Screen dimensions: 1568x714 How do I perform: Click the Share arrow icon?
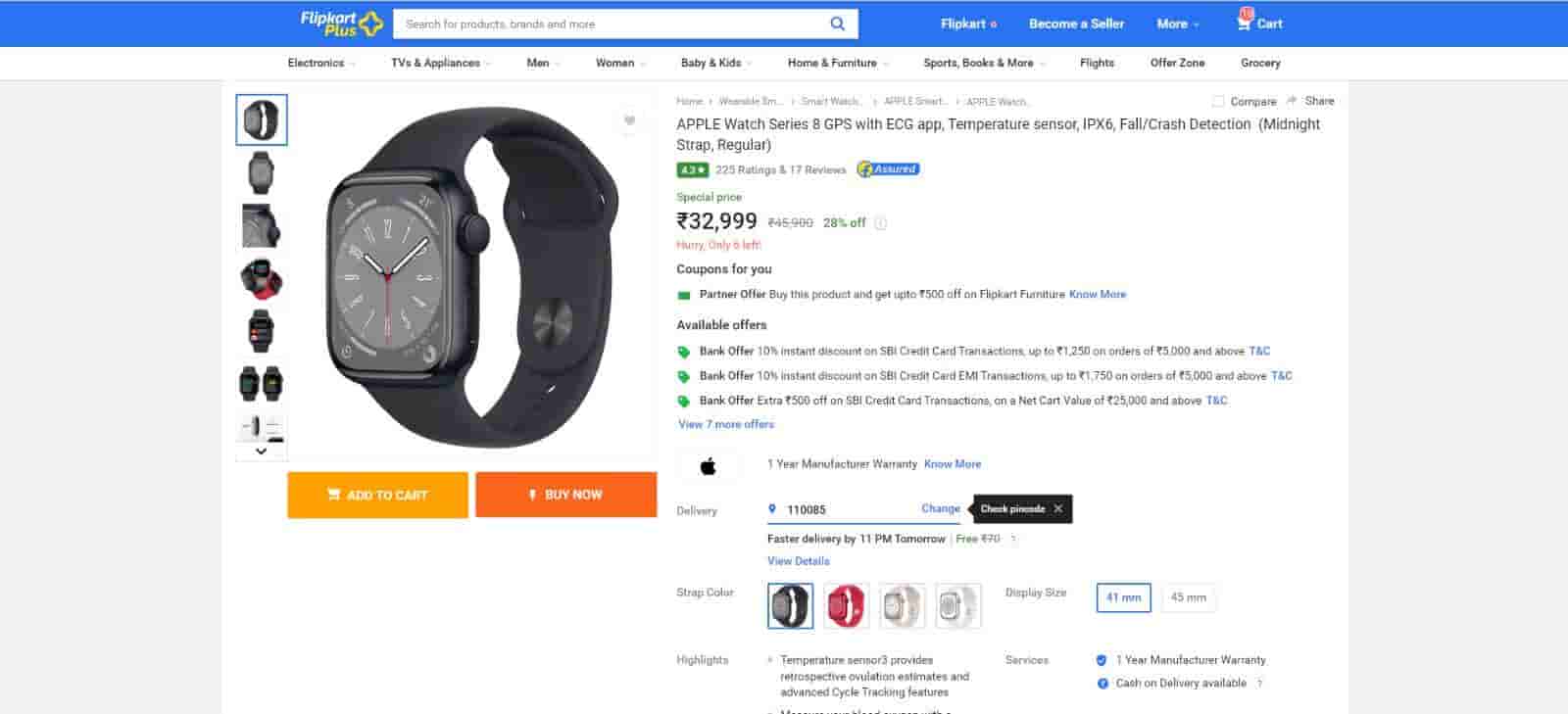1292,101
